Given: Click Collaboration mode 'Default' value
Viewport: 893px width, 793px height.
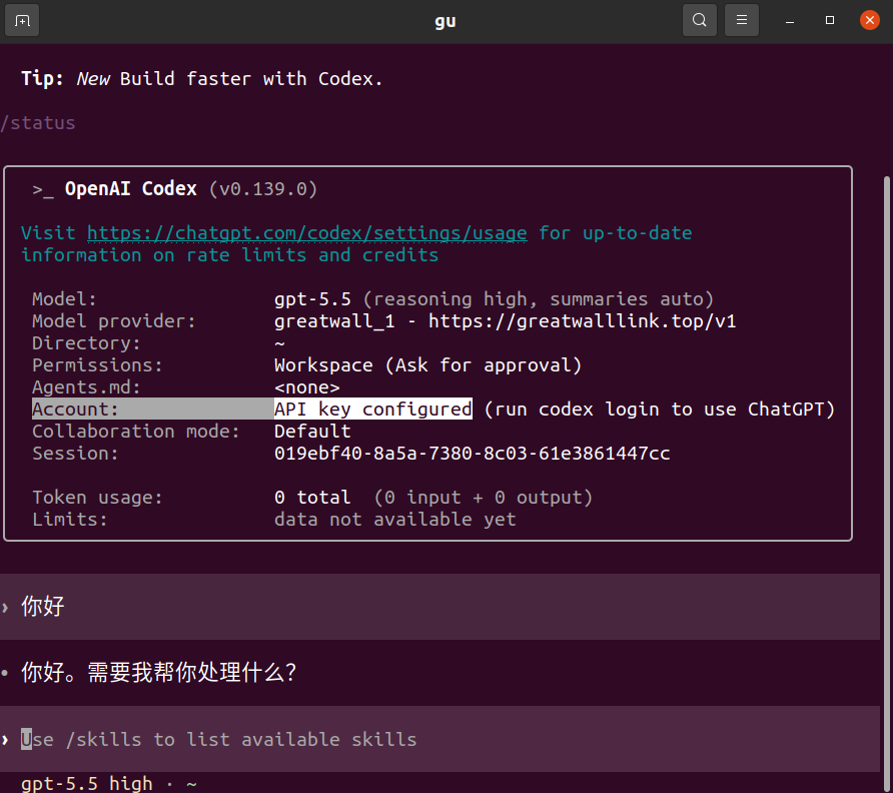Looking at the screenshot, I should (312, 431).
